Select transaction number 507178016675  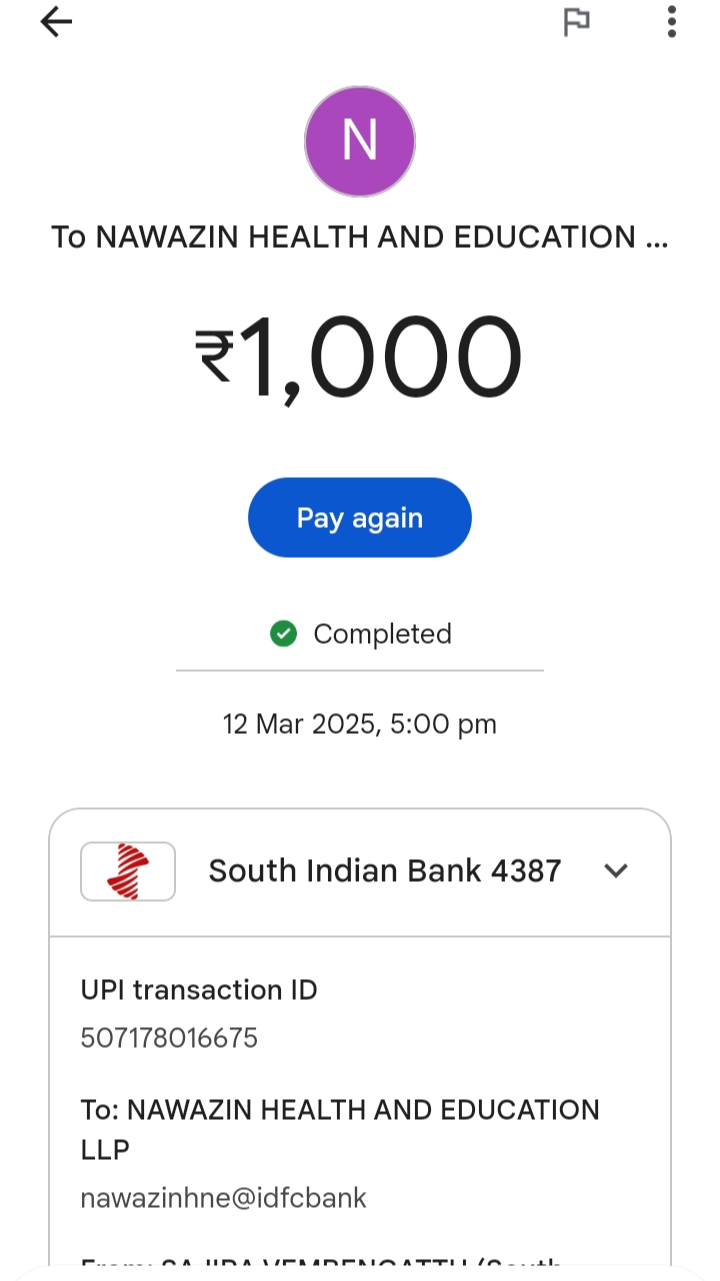tap(169, 1038)
